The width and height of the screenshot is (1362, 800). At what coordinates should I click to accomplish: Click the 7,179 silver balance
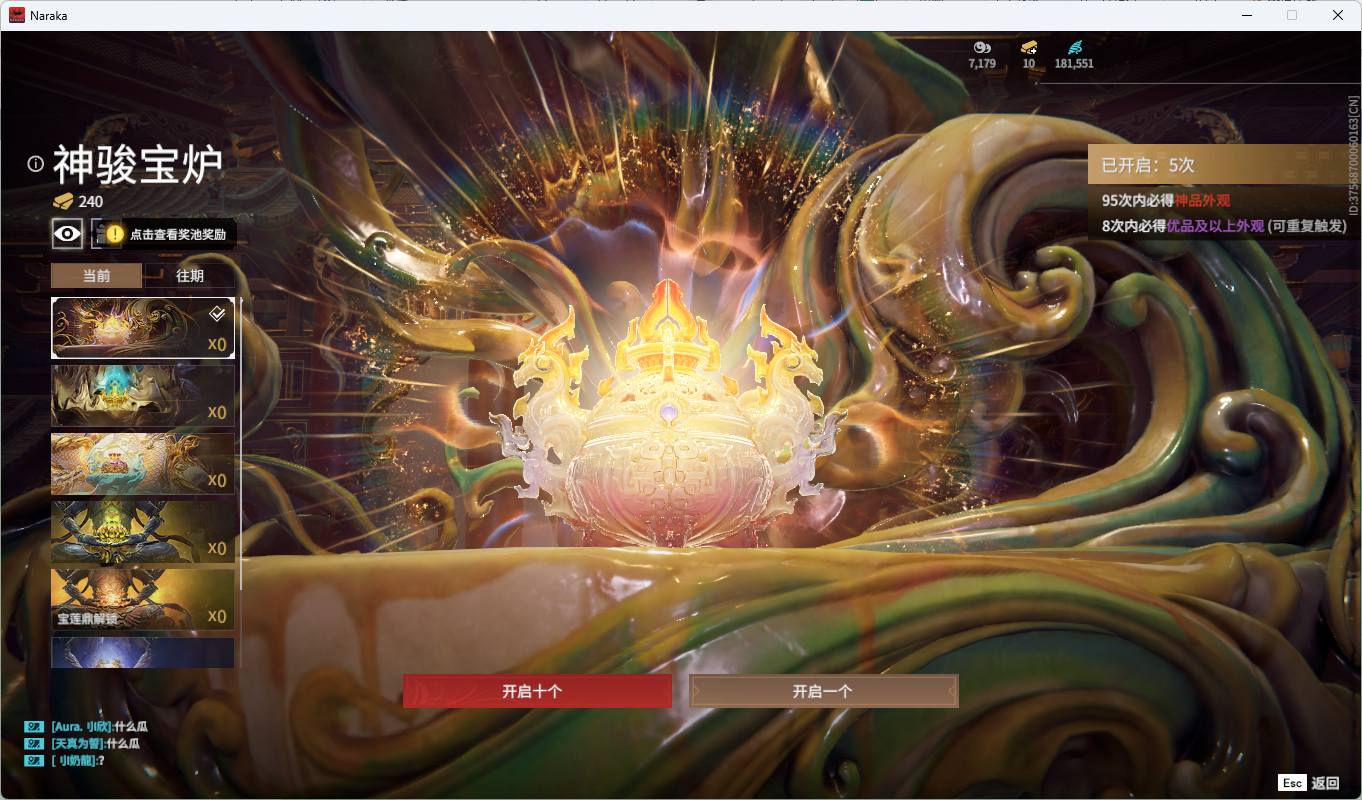pos(982,64)
